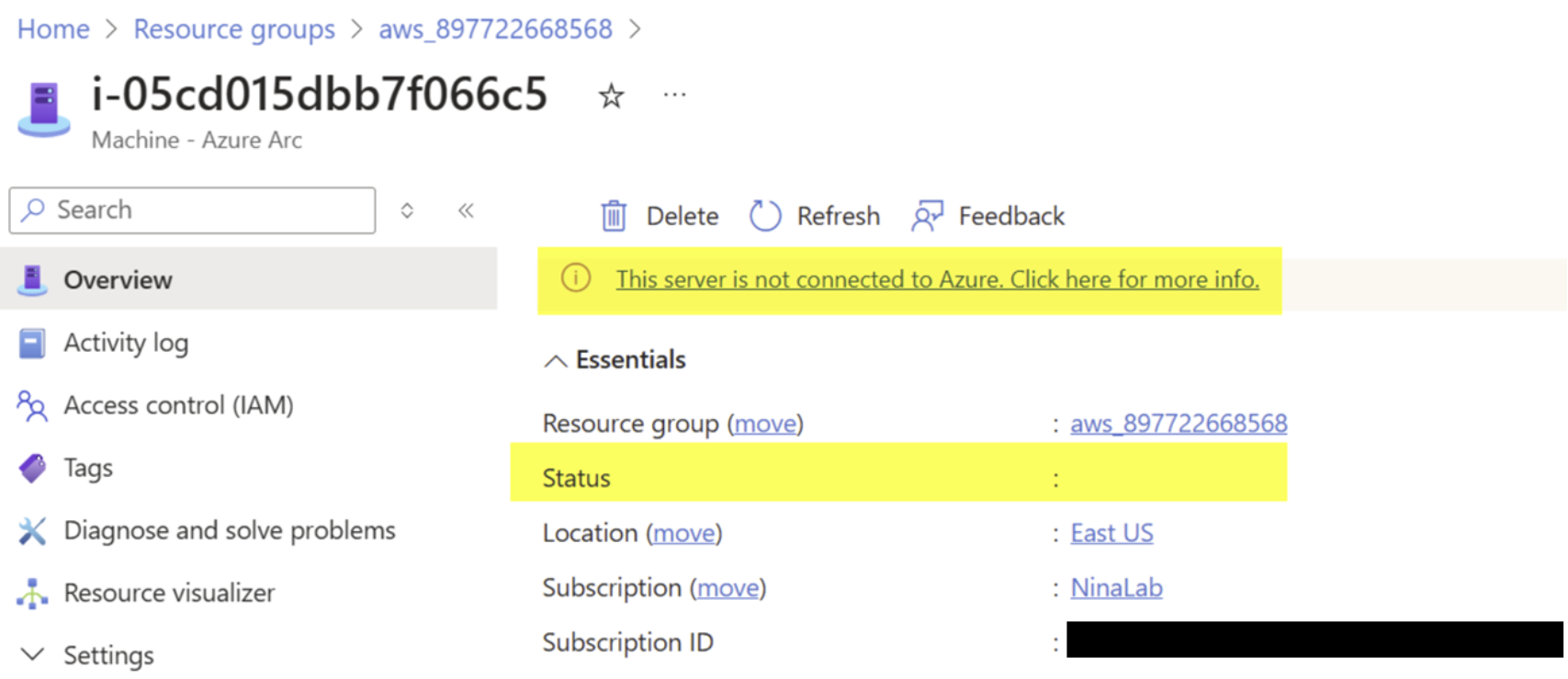The width and height of the screenshot is (1568, 679).
Task: Open 'server is not connected to Azure' link
Action: tap(937, 279)
